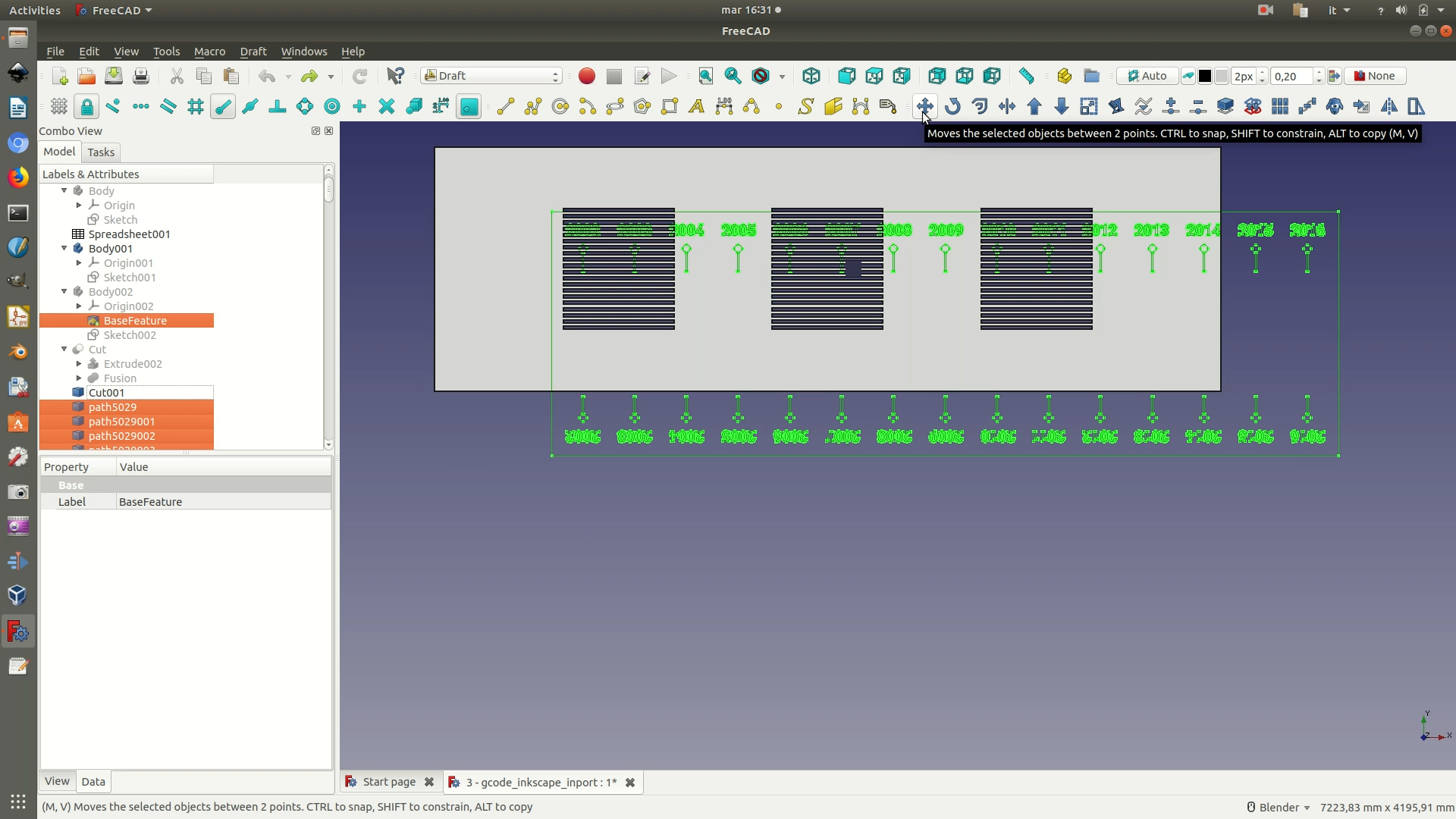This screenshot has width=1456, height=819.
Task: Click the Draft Move tool
Action: coord(924,107)
